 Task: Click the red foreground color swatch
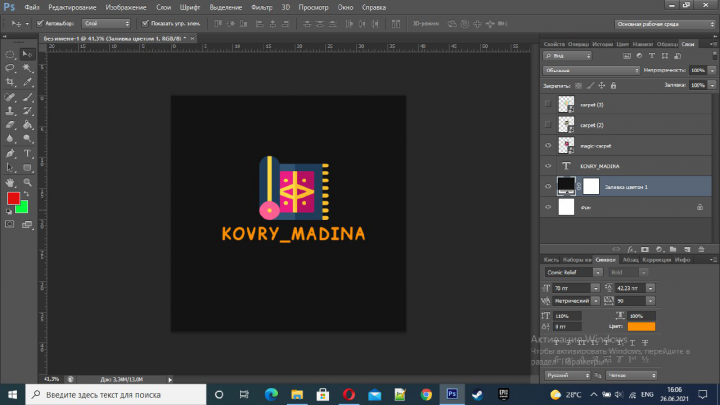pos(13,198)
